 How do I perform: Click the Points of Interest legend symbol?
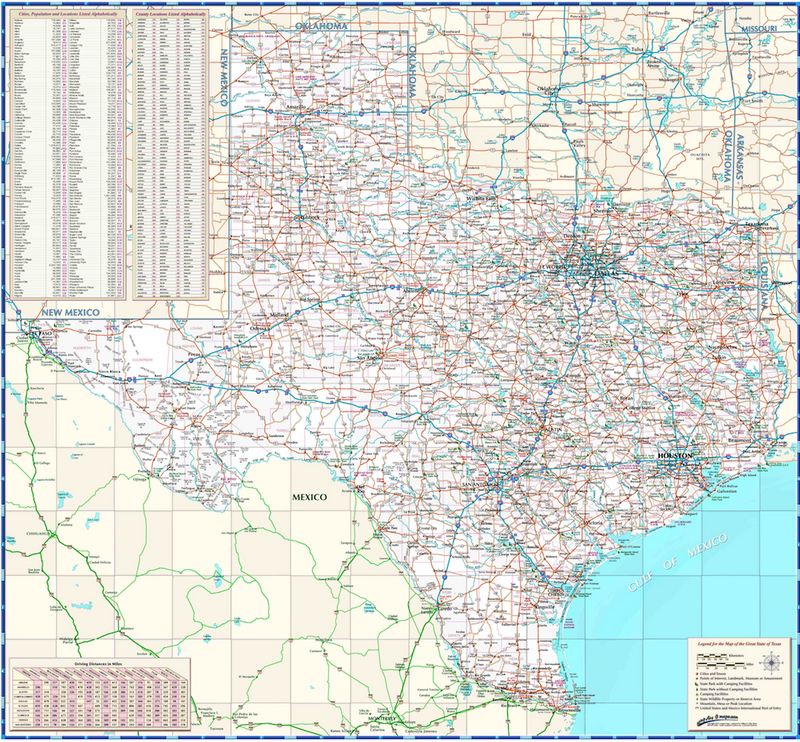[697, 677]
